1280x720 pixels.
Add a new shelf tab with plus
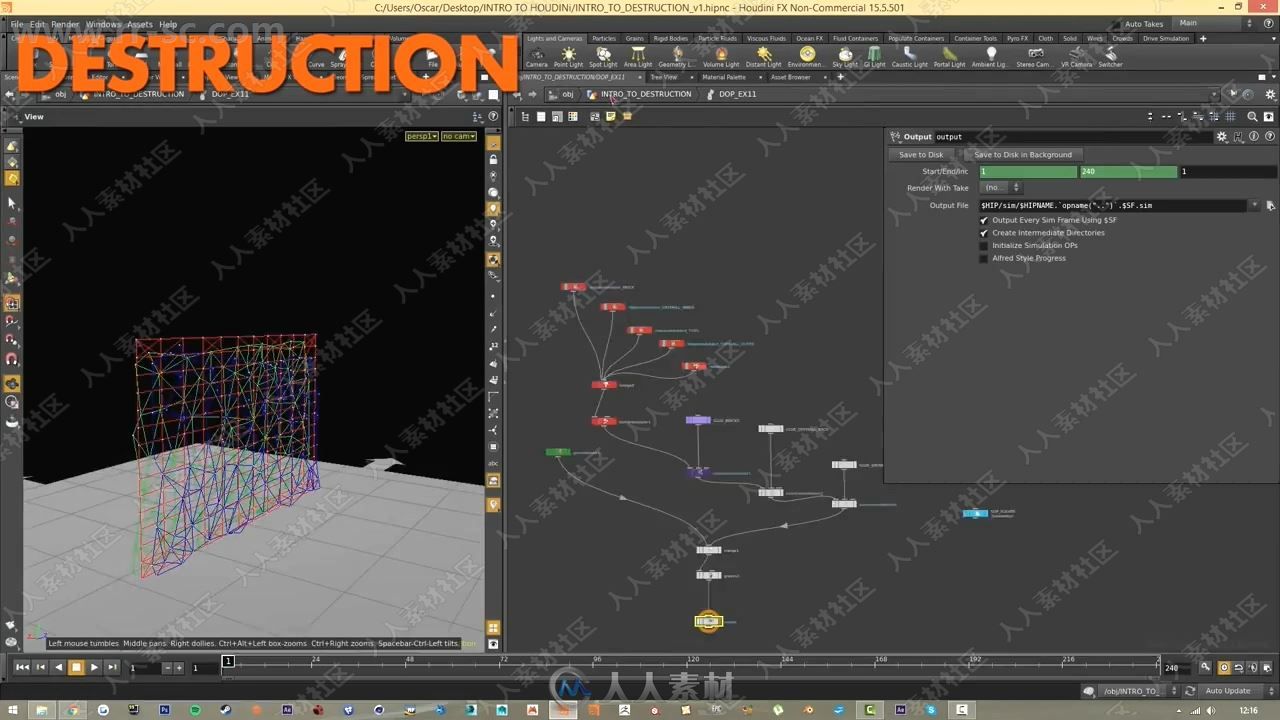tap(1203, 38)
